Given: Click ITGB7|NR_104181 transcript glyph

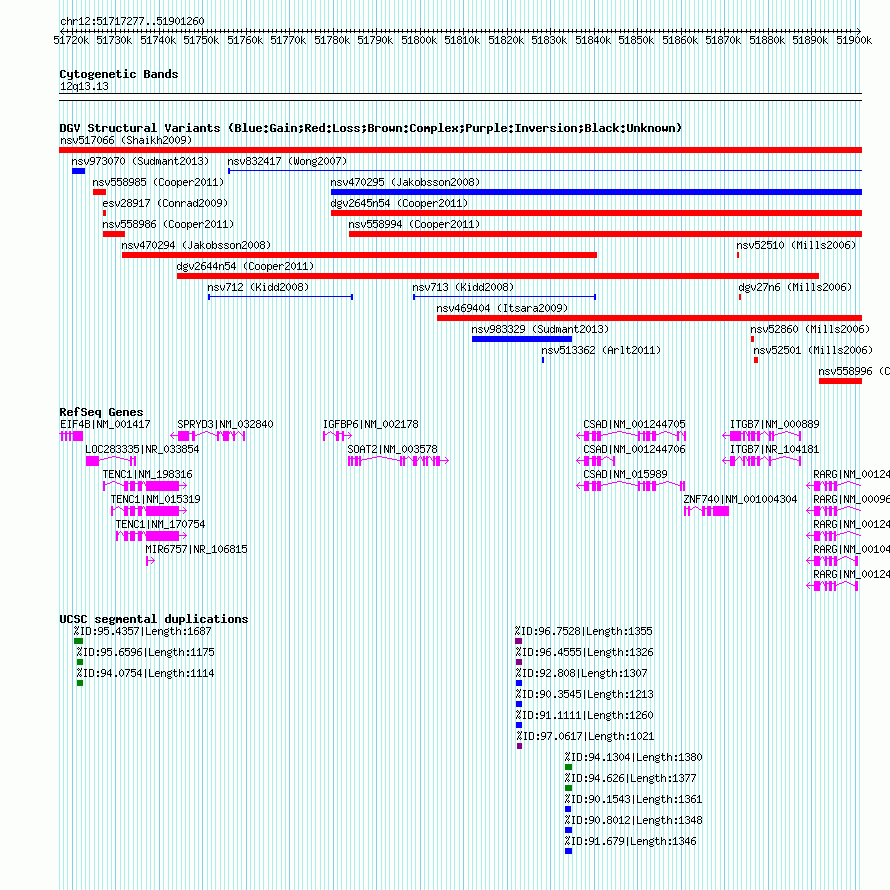Looking at the screenshot, I should [x=762, y=461].
